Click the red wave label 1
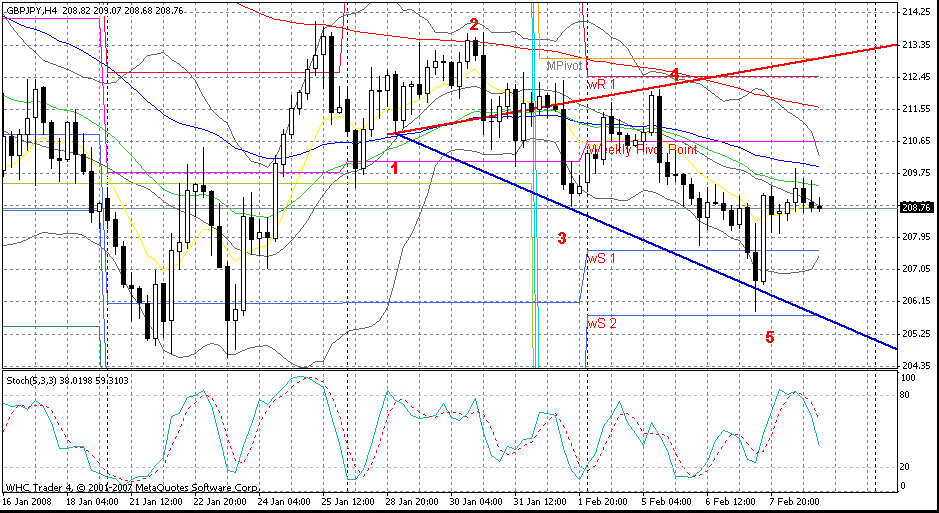The height and width of the screenshot is (513, 939). [395, 168]
